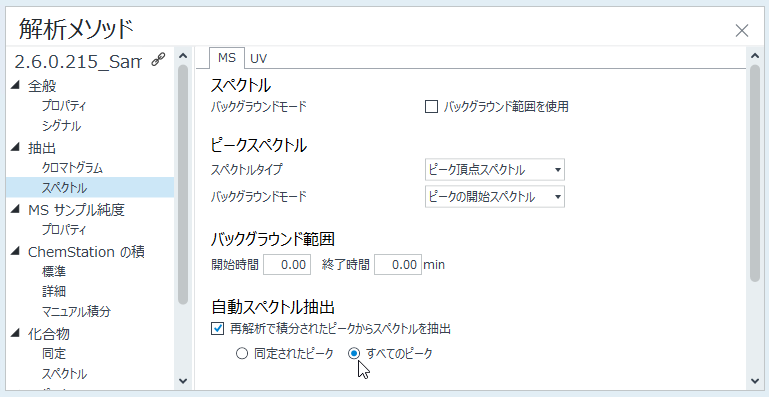Open マニュアル積分 in the tree

[76, 311]
